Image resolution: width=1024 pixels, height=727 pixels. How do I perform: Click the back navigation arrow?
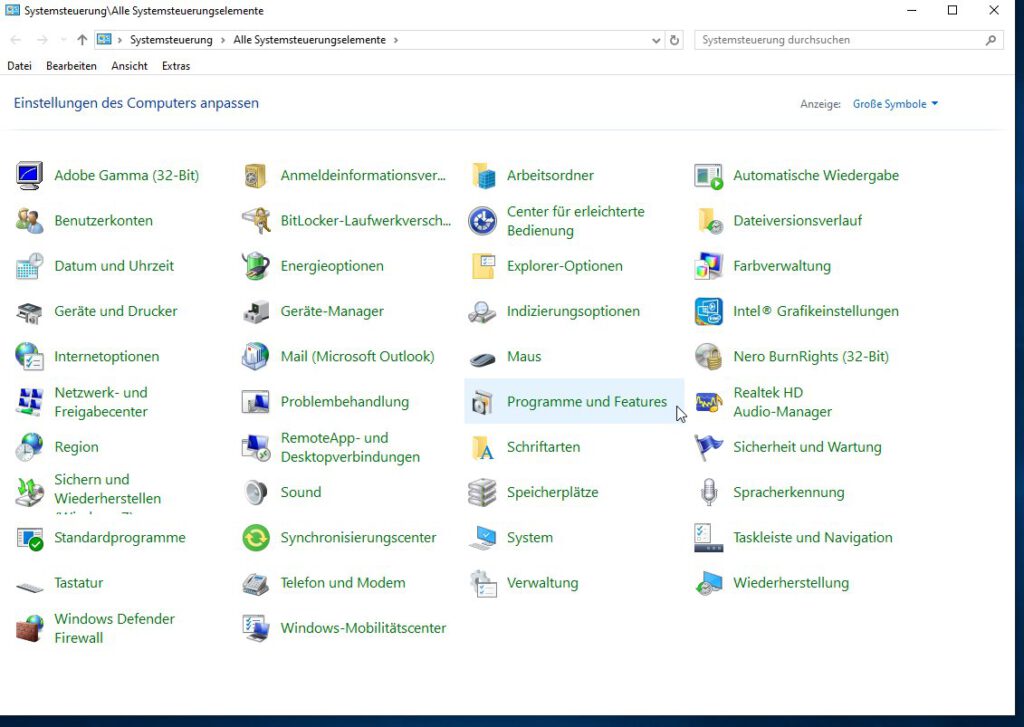[16, 40]
